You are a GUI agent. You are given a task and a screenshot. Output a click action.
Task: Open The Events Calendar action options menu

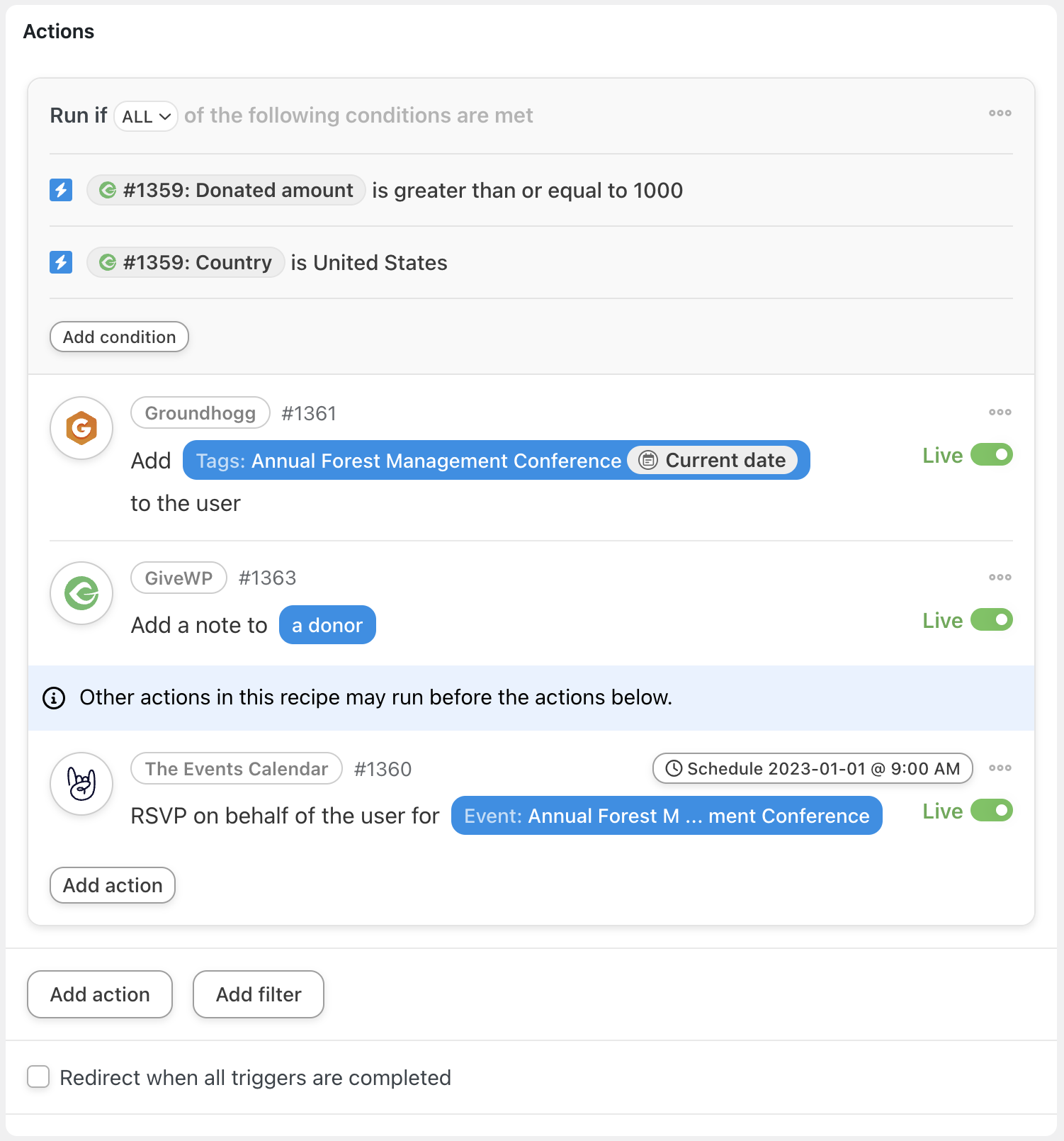coord(1000,768)
